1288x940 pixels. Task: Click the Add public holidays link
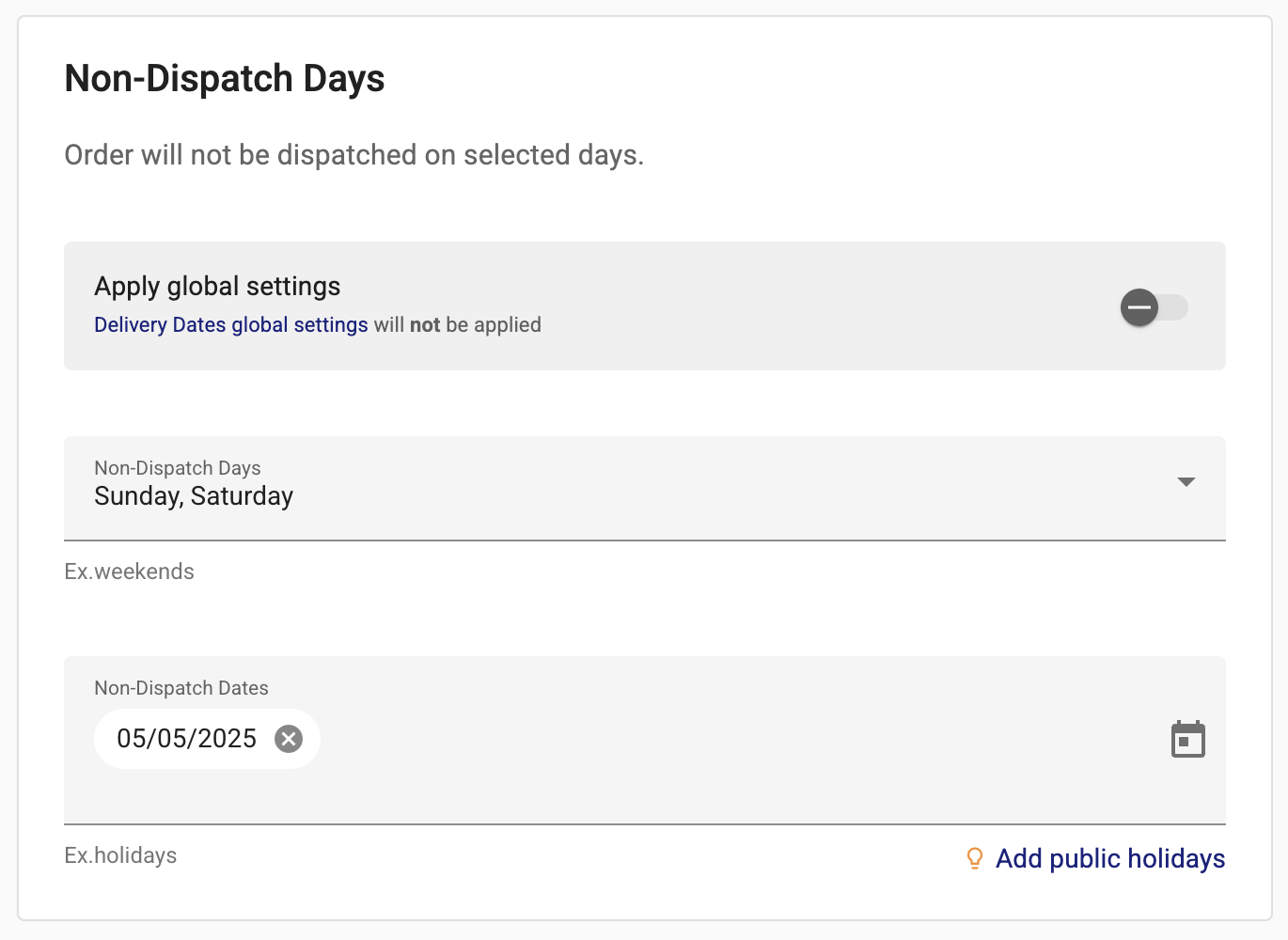click(1110, 858)
